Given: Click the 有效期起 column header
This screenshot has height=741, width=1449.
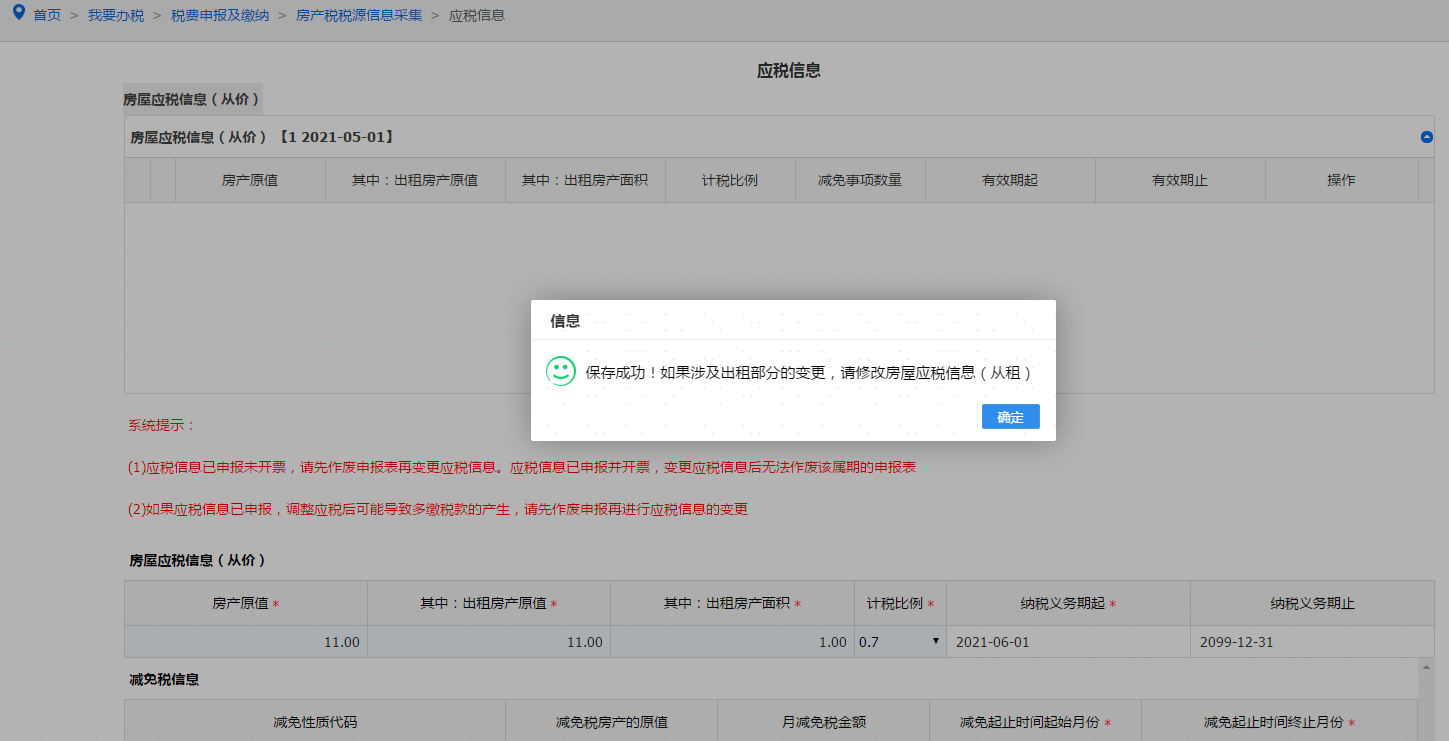Looking at the screenshot, I should click(1010, 180).
